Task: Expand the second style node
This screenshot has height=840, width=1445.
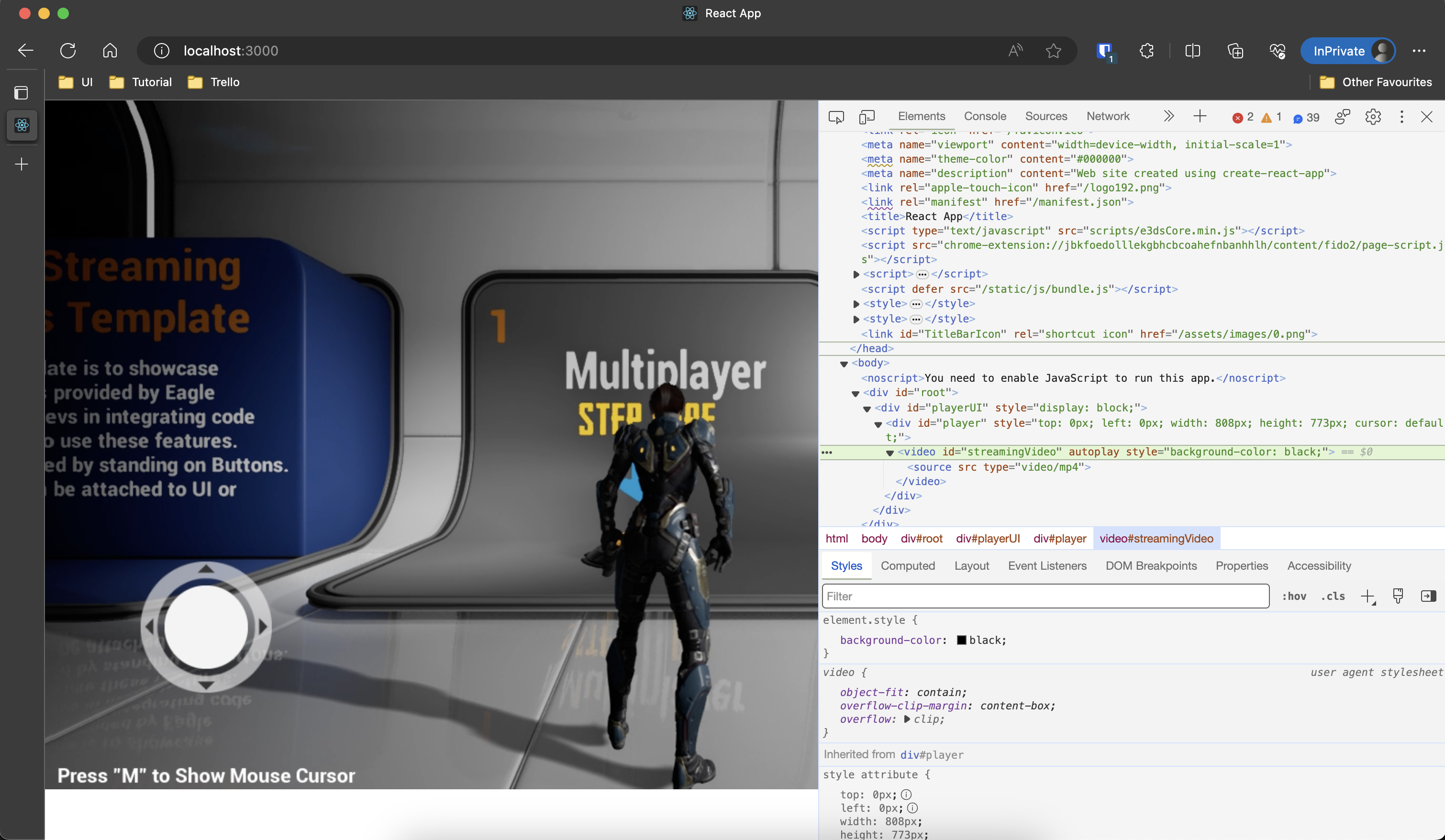Action: click(x=856, y=320)
